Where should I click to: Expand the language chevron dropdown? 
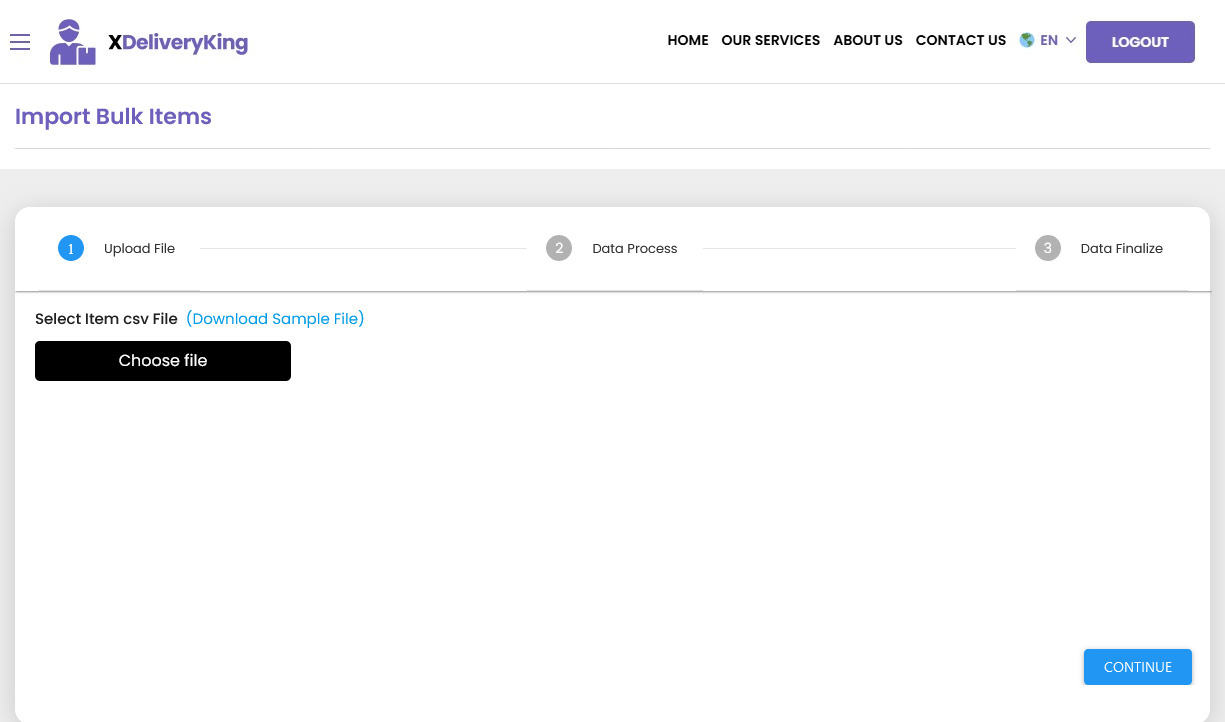coord(1070,41)
